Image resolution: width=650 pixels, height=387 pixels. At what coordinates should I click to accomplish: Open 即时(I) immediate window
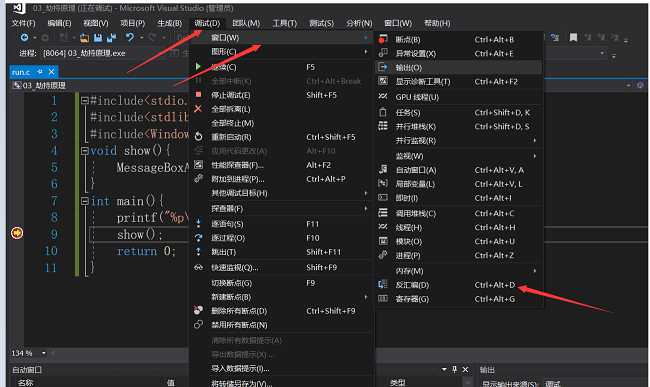459,198
